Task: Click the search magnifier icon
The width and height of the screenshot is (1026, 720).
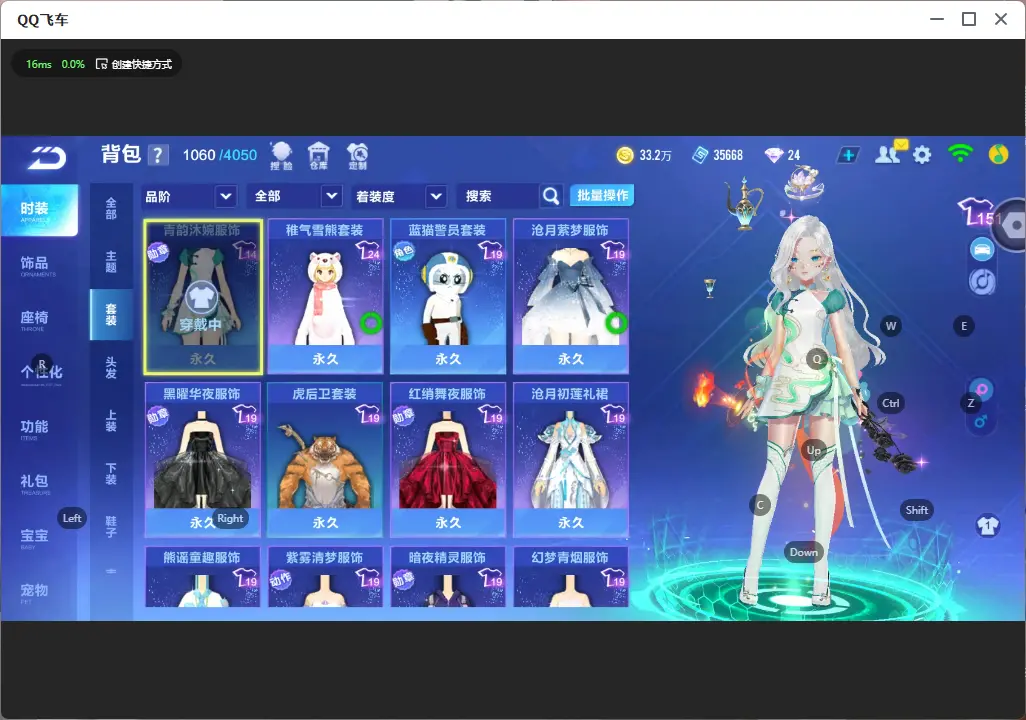Action: click(551, 196)
